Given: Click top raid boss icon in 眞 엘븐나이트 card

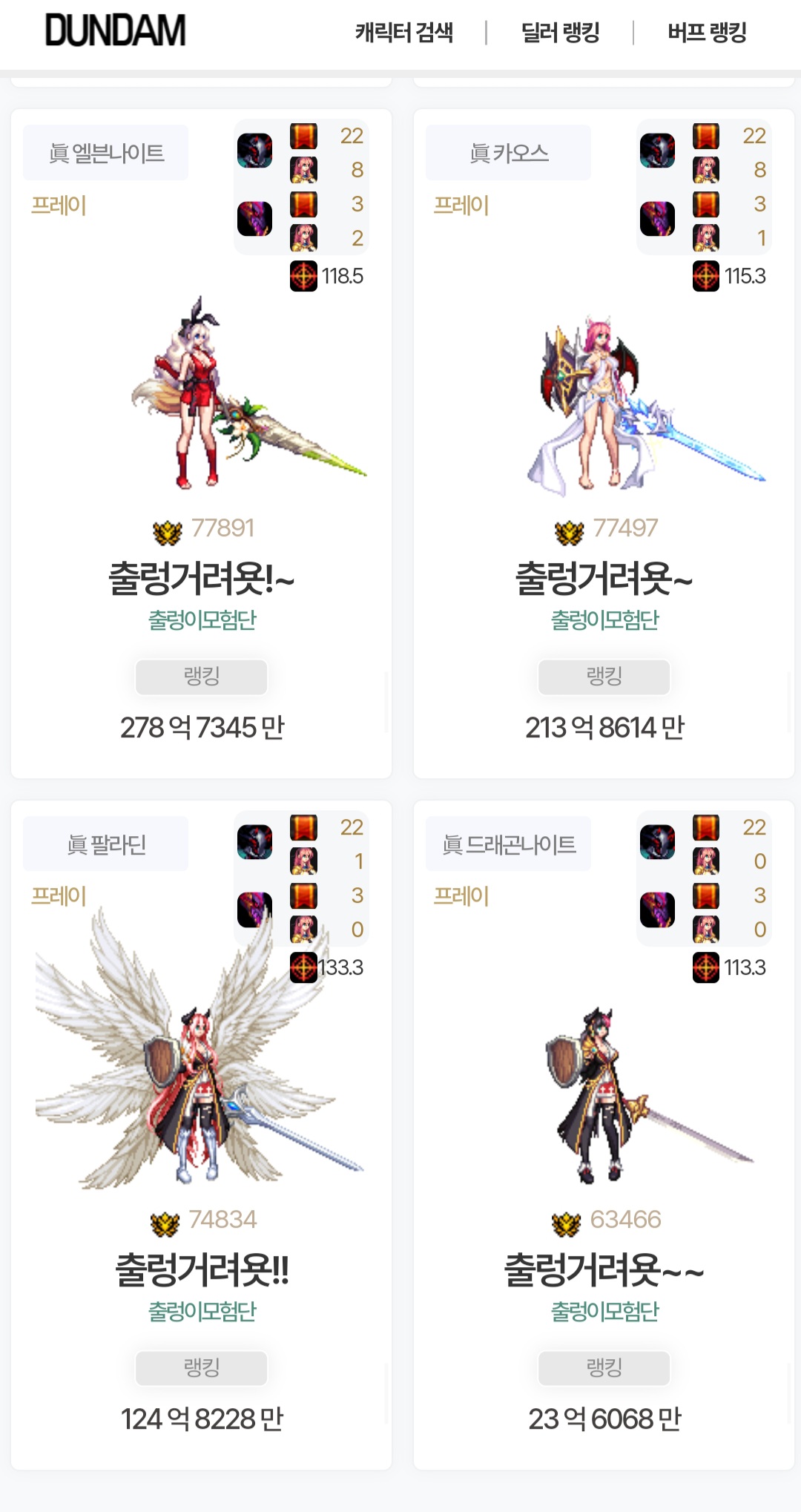Looking at the screenshot, I should coord(254,151).
